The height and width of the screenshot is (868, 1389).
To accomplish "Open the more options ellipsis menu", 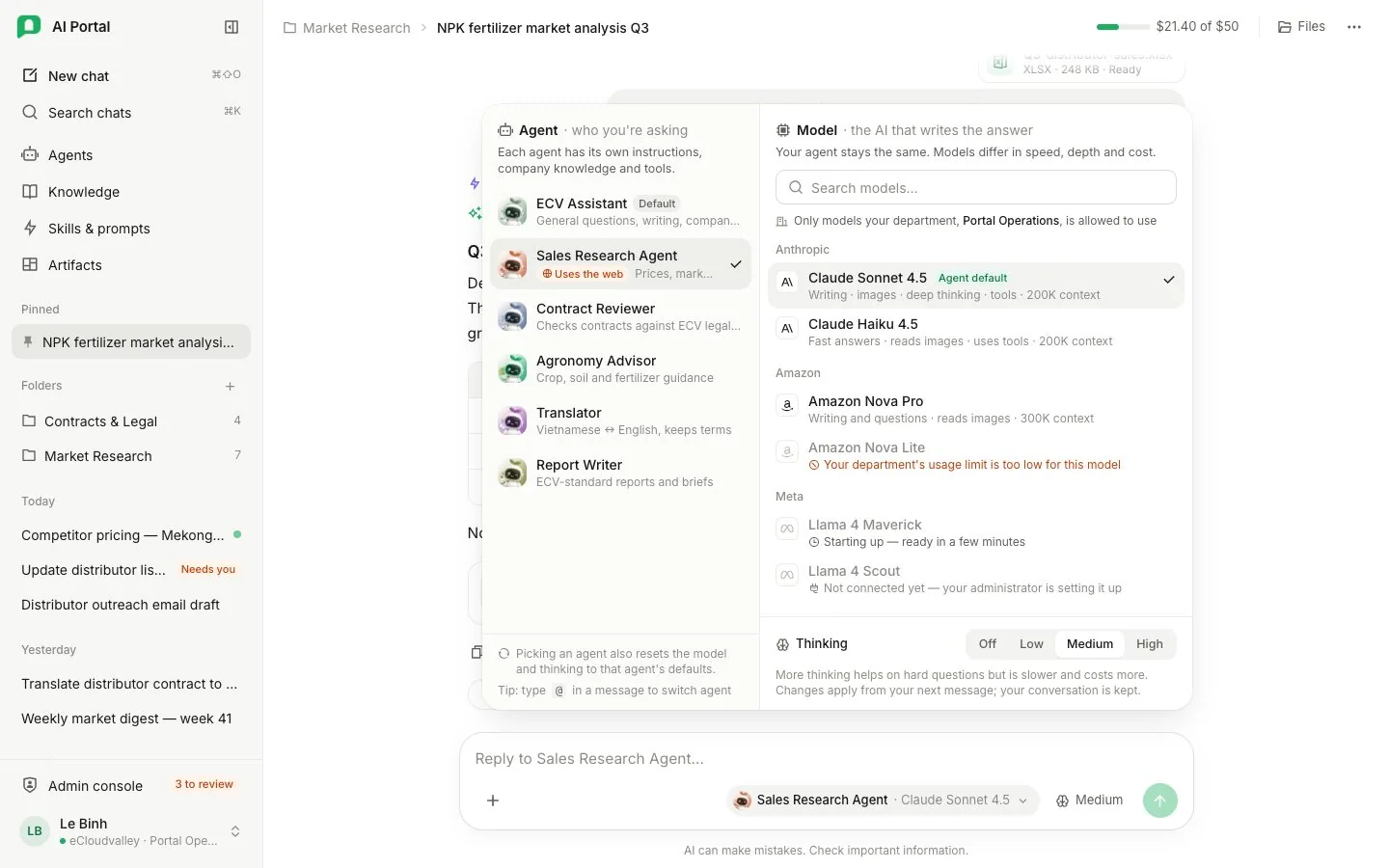I will (x=1354, y=27).
